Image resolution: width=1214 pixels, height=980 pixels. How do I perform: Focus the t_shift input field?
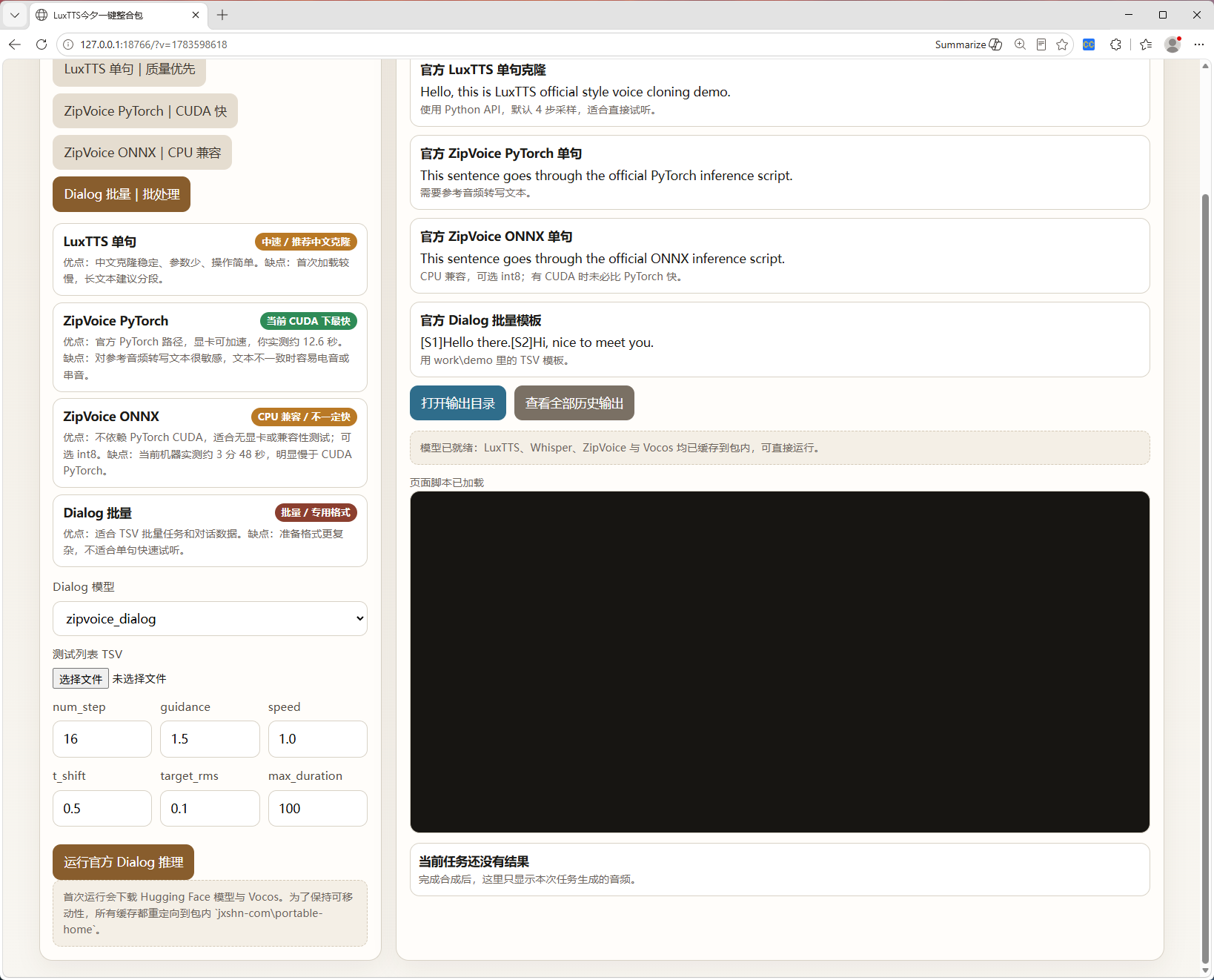click(102, 808)
